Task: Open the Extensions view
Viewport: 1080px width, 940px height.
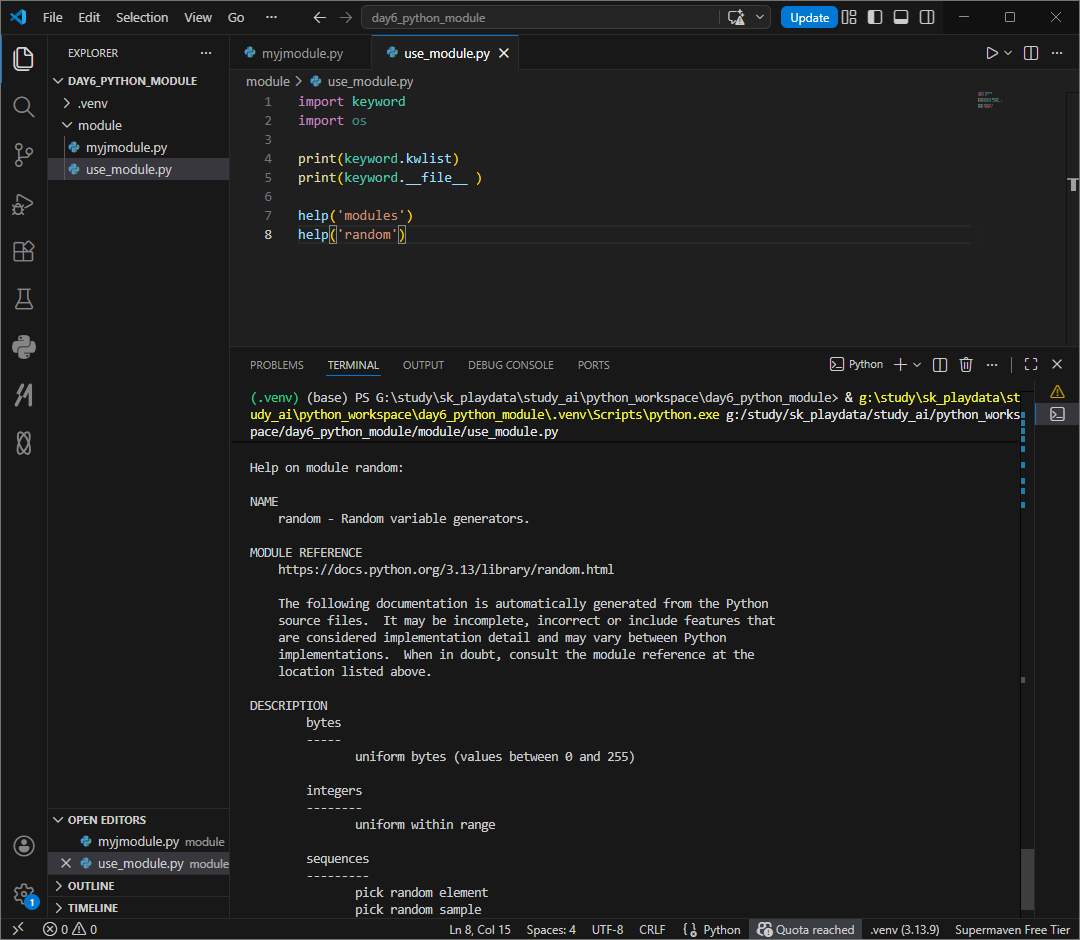Action: point(23,251)
